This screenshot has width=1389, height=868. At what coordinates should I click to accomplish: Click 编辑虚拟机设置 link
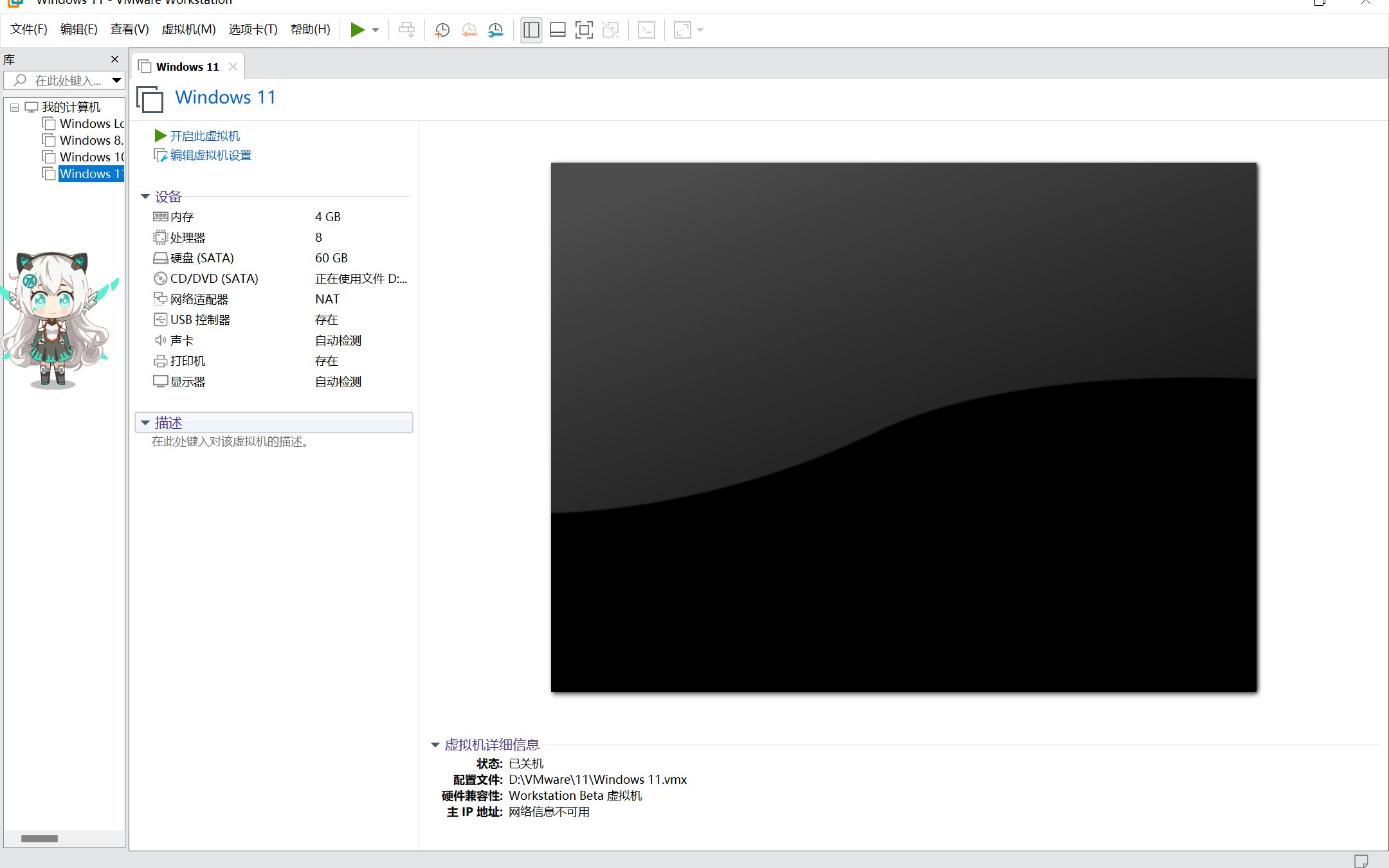tap(210, 155)
